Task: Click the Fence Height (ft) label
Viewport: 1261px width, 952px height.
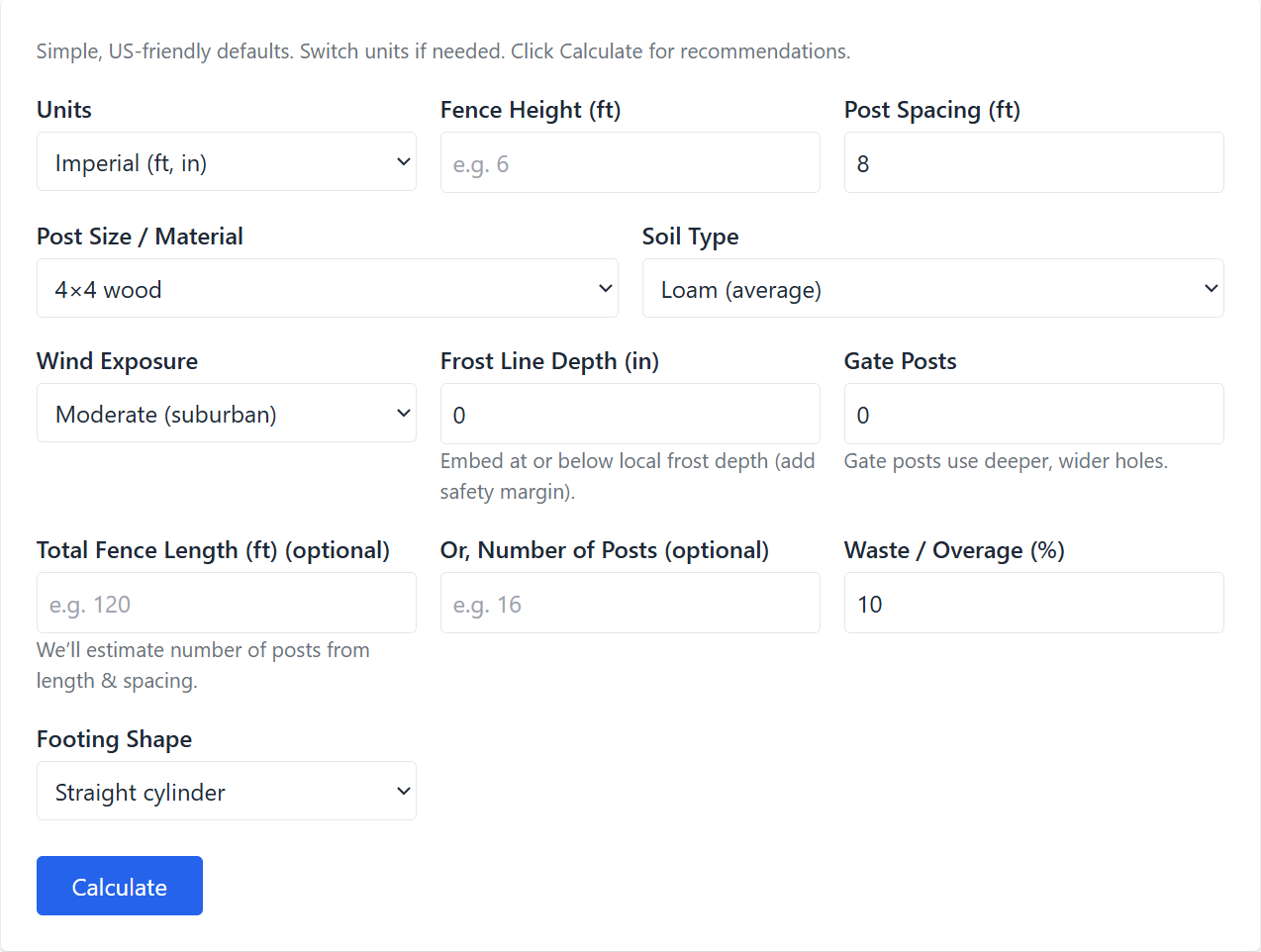Action: tap(531, 110)
